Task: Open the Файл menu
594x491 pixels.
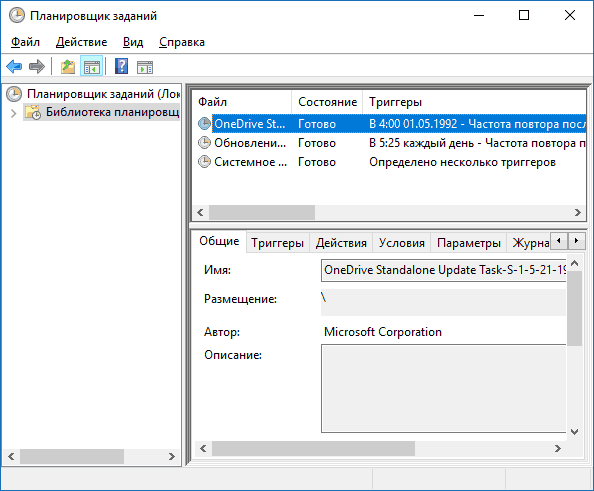Action: (x=25, y=42)
